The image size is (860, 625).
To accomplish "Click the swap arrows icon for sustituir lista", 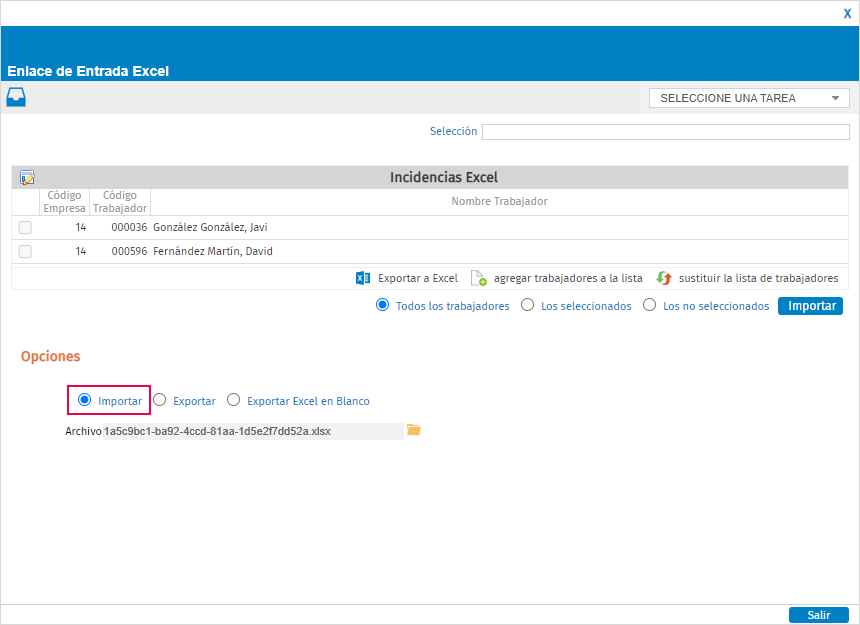I will 664,278.
